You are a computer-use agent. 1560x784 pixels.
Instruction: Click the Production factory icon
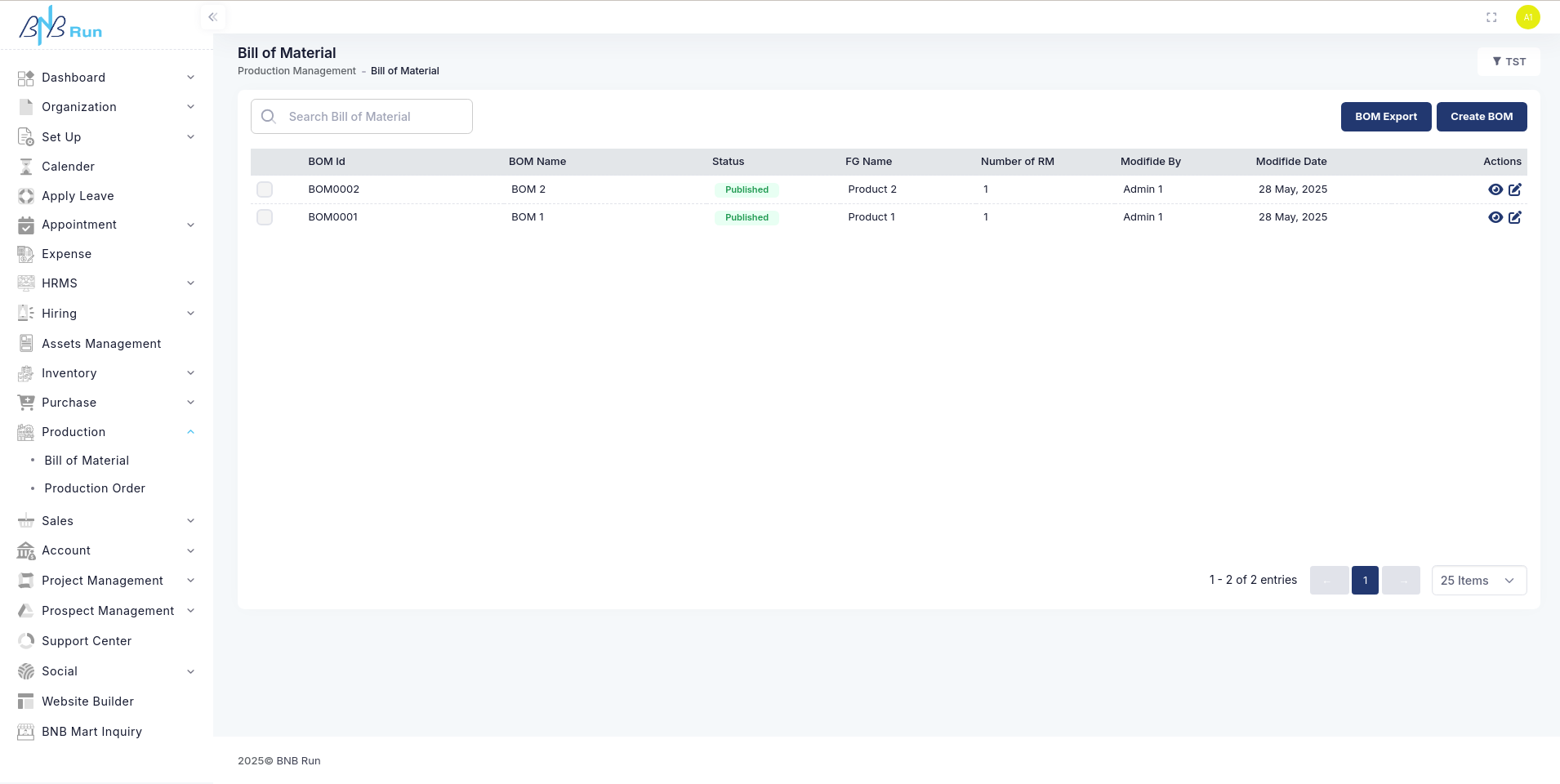(26, 432)
